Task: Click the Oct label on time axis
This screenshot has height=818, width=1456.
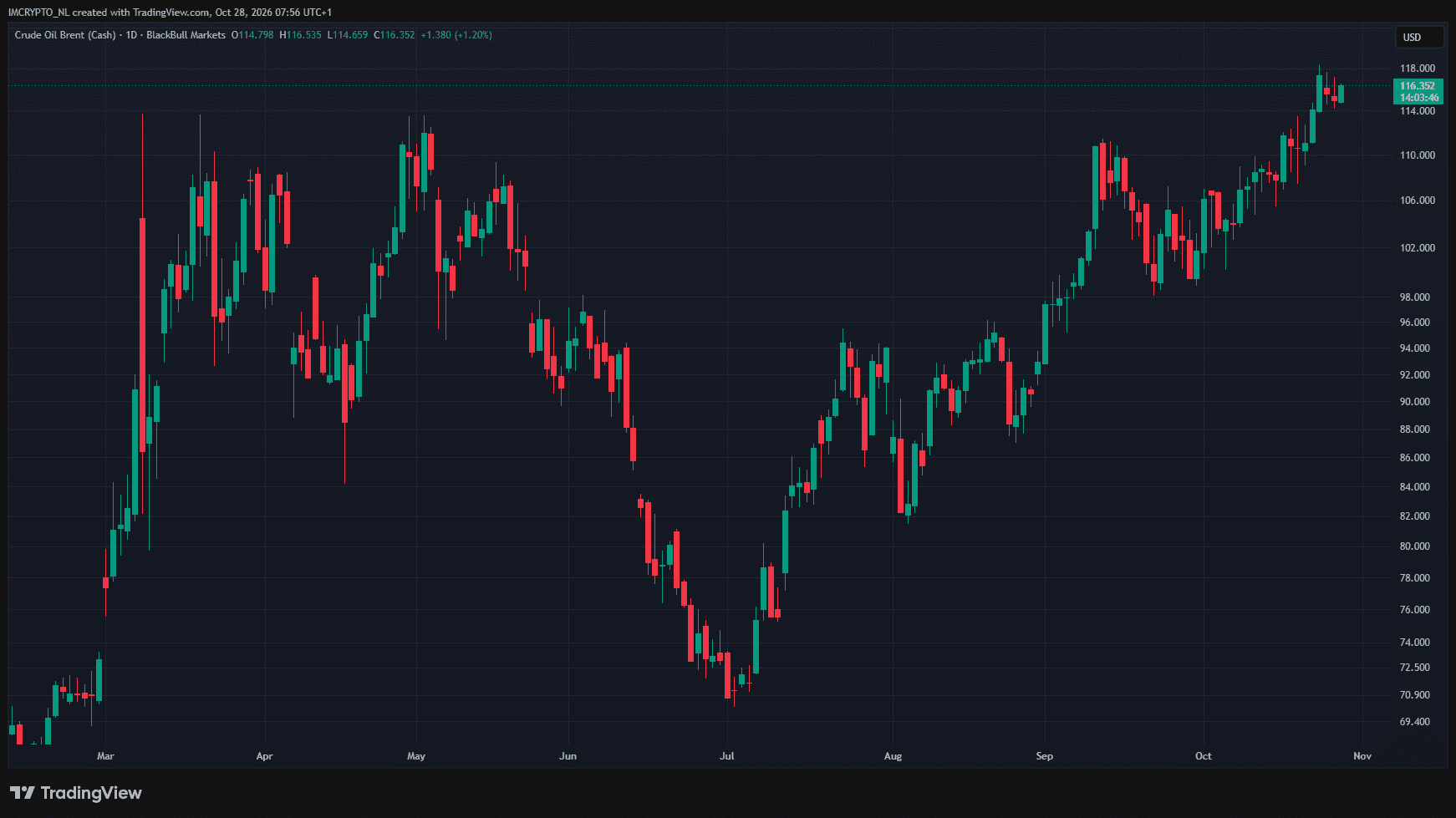Action: [1203, 756]
